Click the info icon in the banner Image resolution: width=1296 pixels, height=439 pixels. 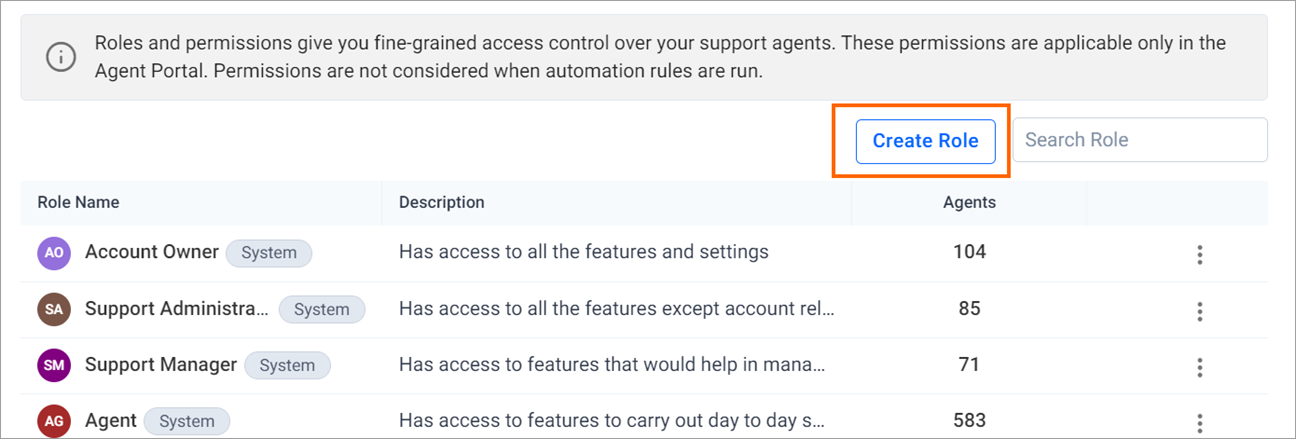(61, 57)
